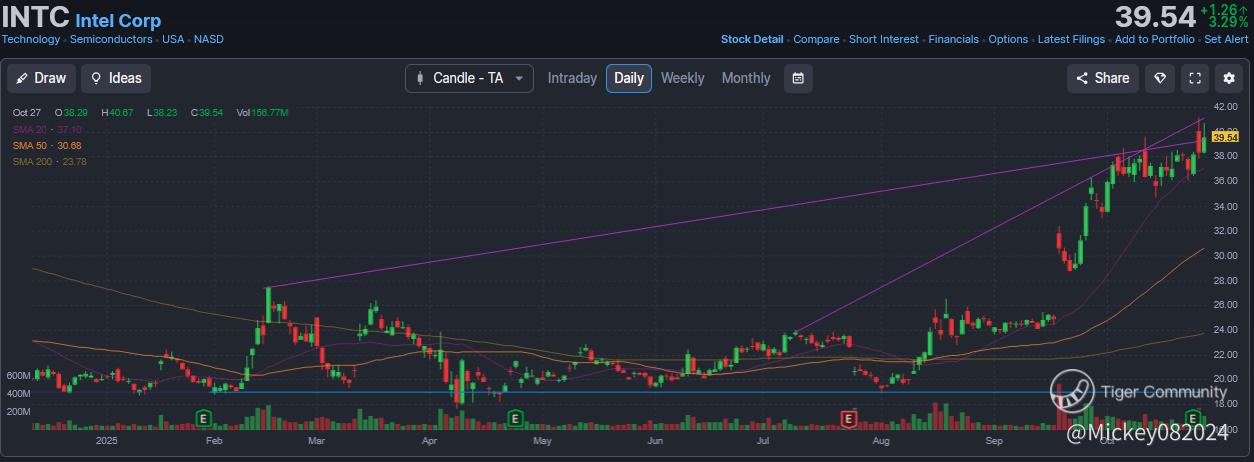Viewport: 1254px width, 462px height.
Task: Switch to Intraday timeframe
Action: tap(572, 78)
